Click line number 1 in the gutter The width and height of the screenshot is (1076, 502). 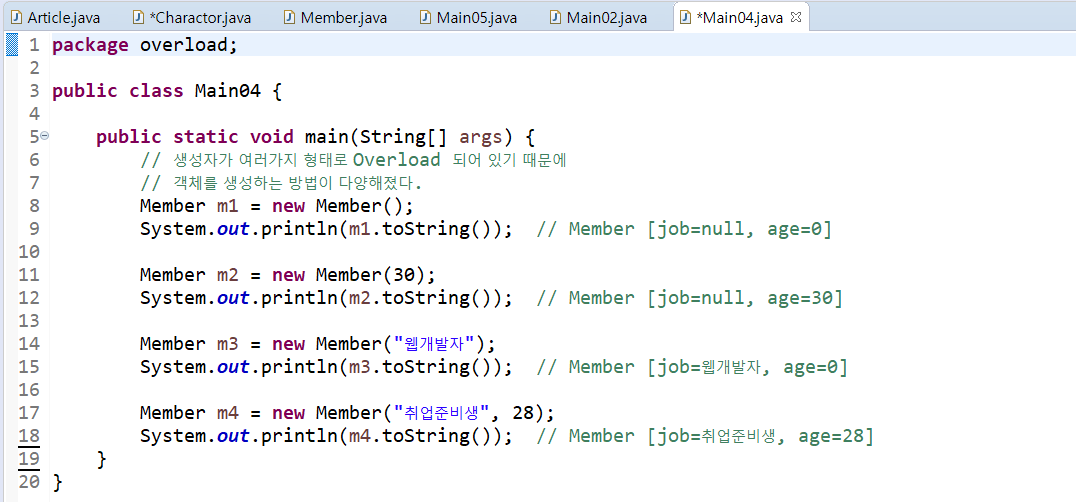click(34, 45)
